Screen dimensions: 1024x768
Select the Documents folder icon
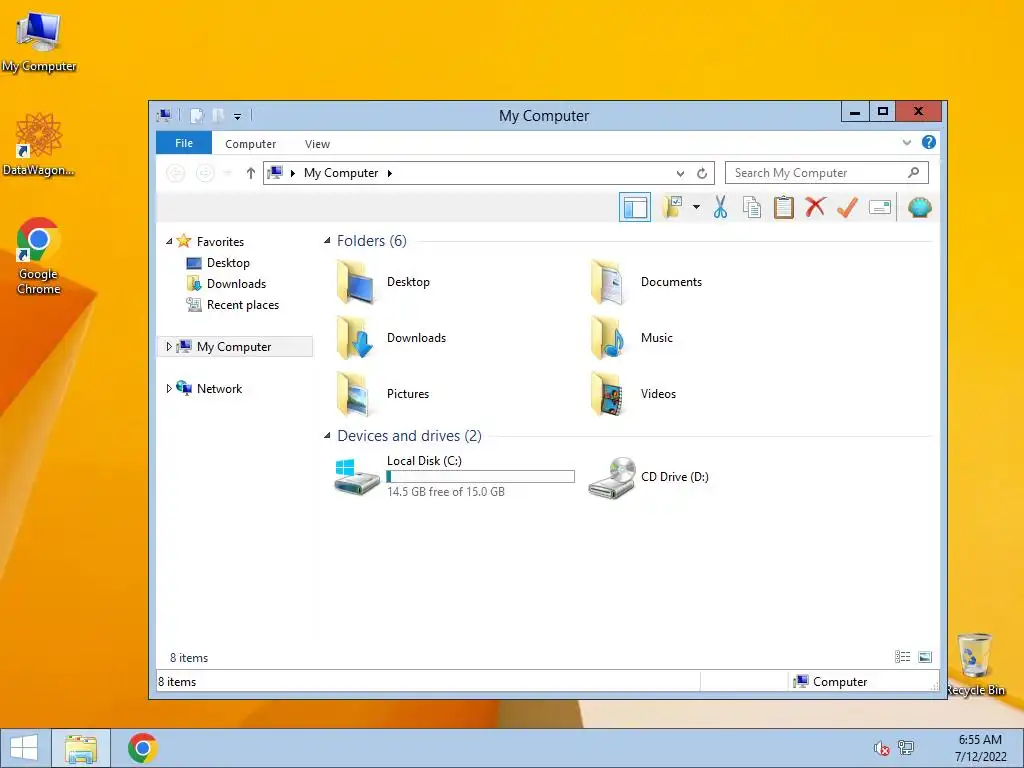point(609,282)
